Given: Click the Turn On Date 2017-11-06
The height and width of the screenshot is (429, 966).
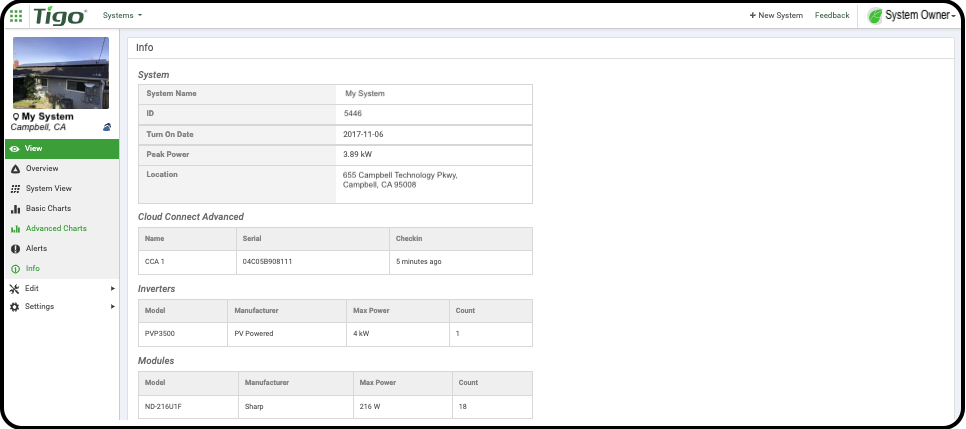Looking at the screenshot, I should [x=363, y=134].
